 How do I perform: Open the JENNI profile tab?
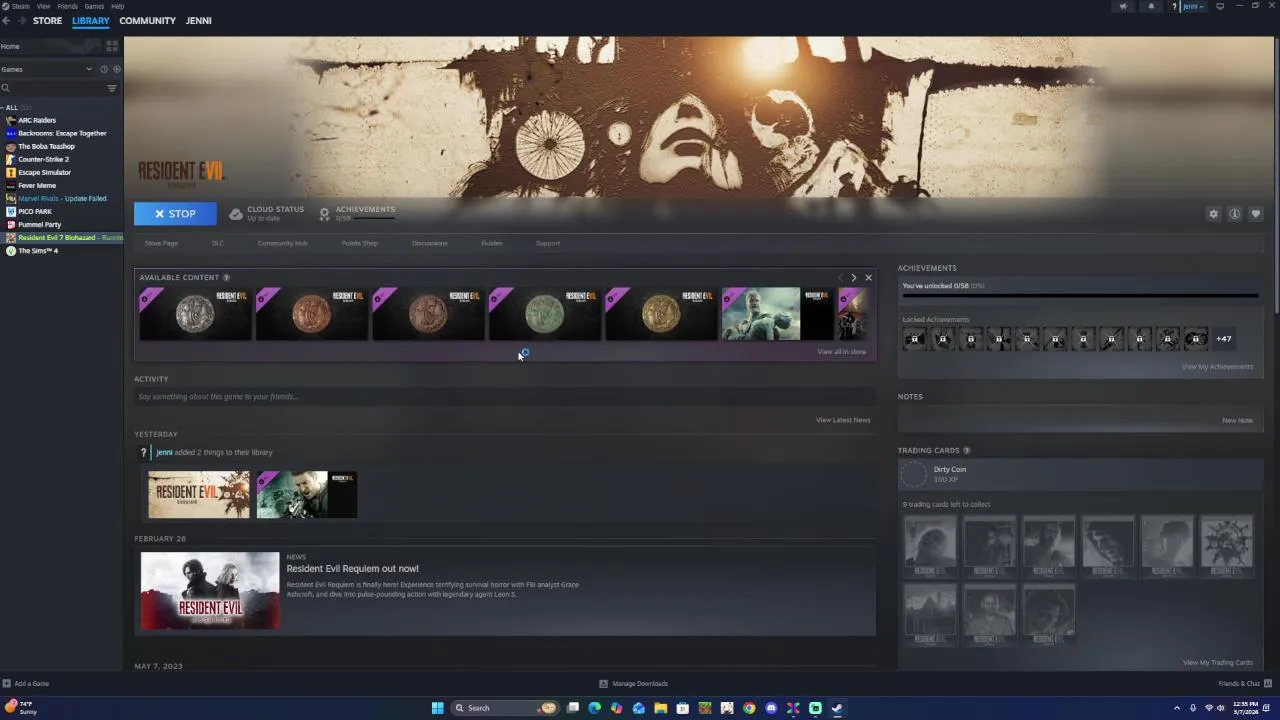point(198,20)
